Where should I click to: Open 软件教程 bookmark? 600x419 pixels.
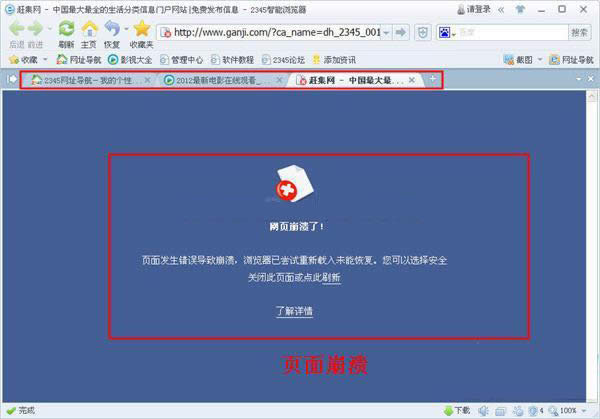pos(232,60)
